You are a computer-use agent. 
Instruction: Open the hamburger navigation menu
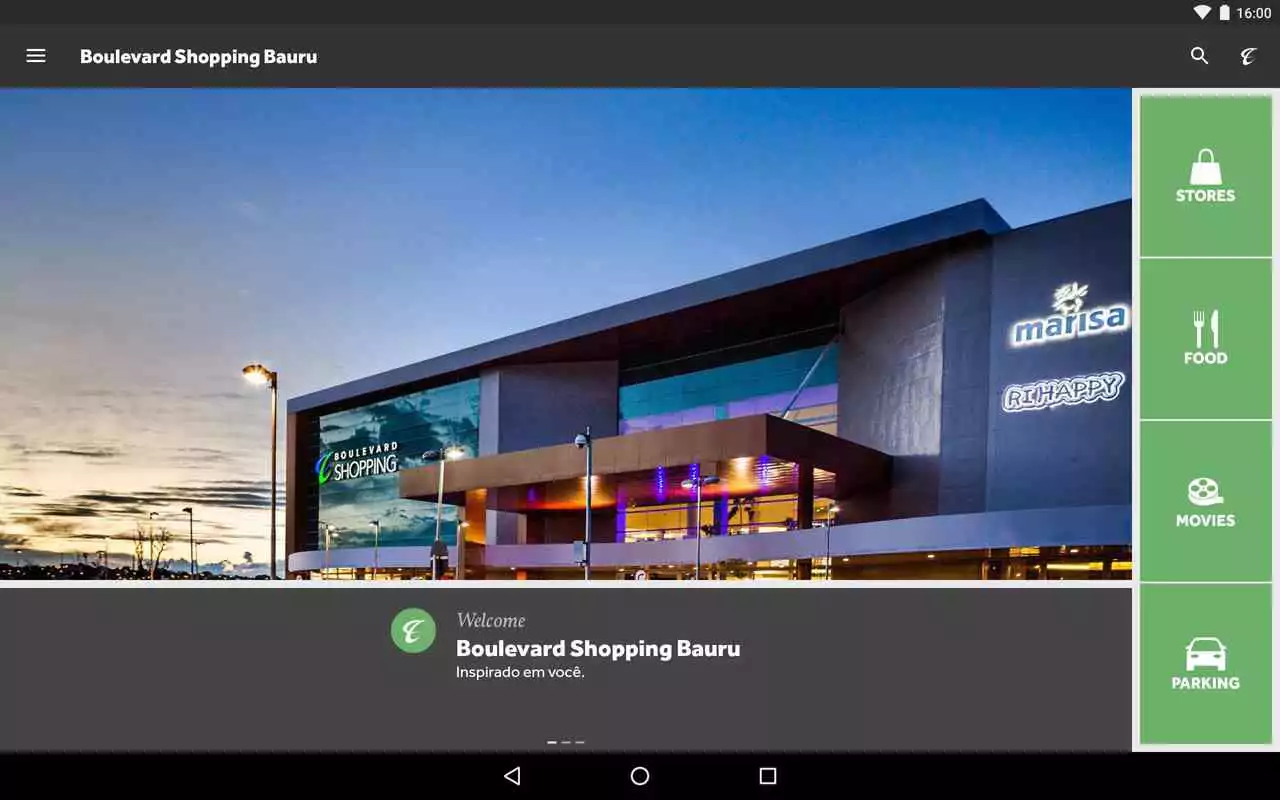(x=36, y=56)
